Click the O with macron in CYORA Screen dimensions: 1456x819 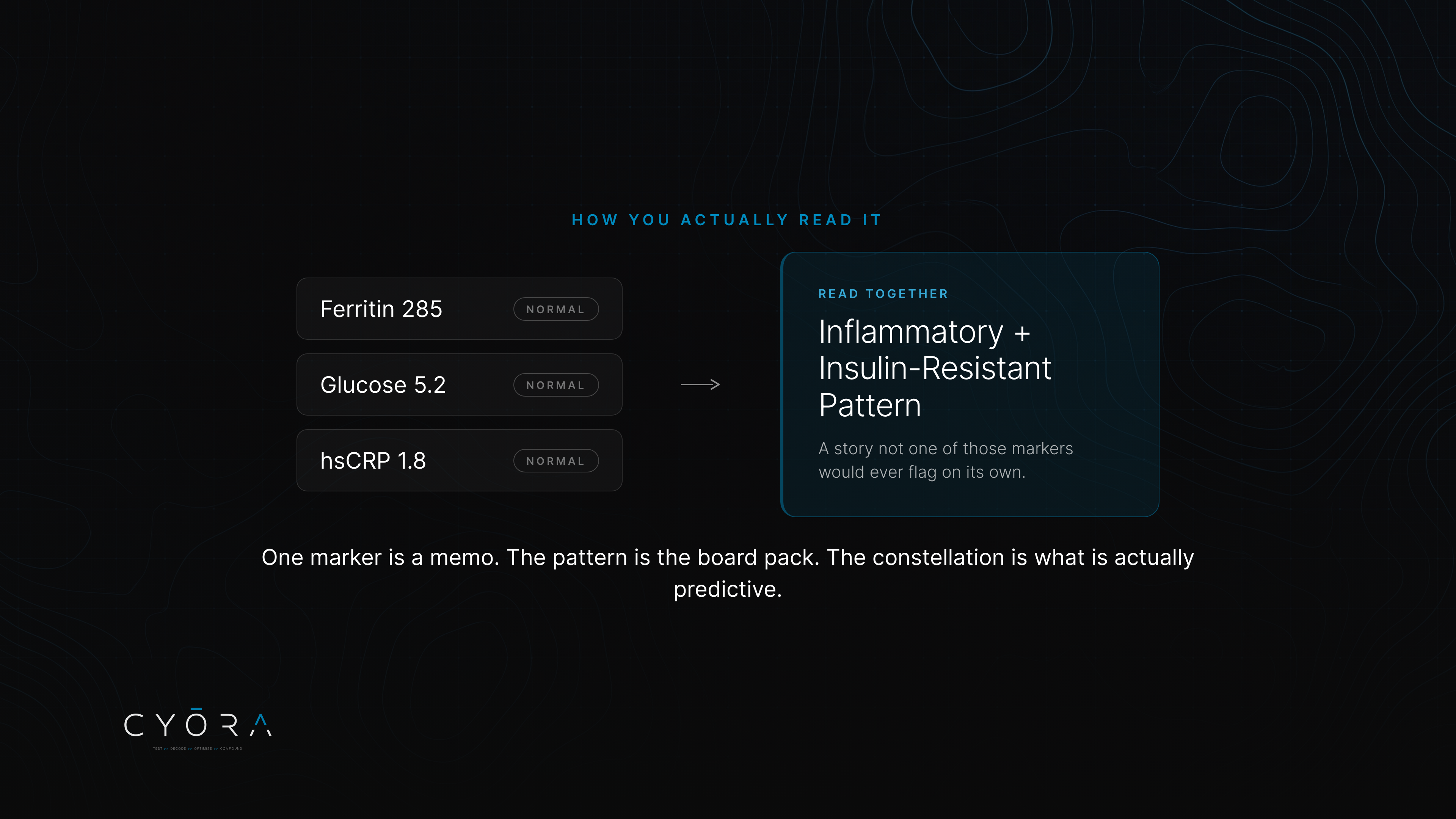[x=196, y=722]
